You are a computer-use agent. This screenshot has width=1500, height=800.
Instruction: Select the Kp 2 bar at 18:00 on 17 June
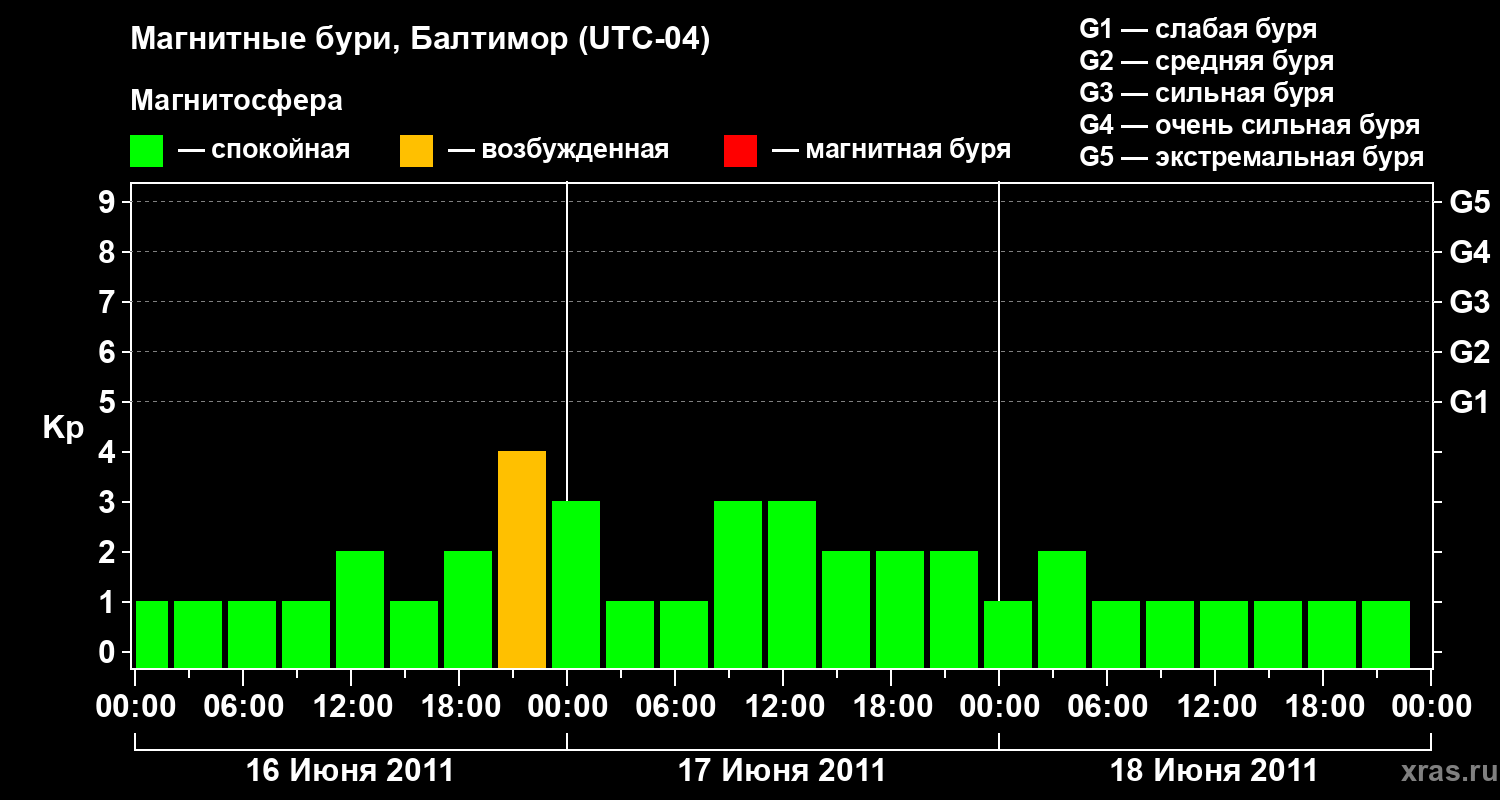pyautogui.click(x=900, y=610)
